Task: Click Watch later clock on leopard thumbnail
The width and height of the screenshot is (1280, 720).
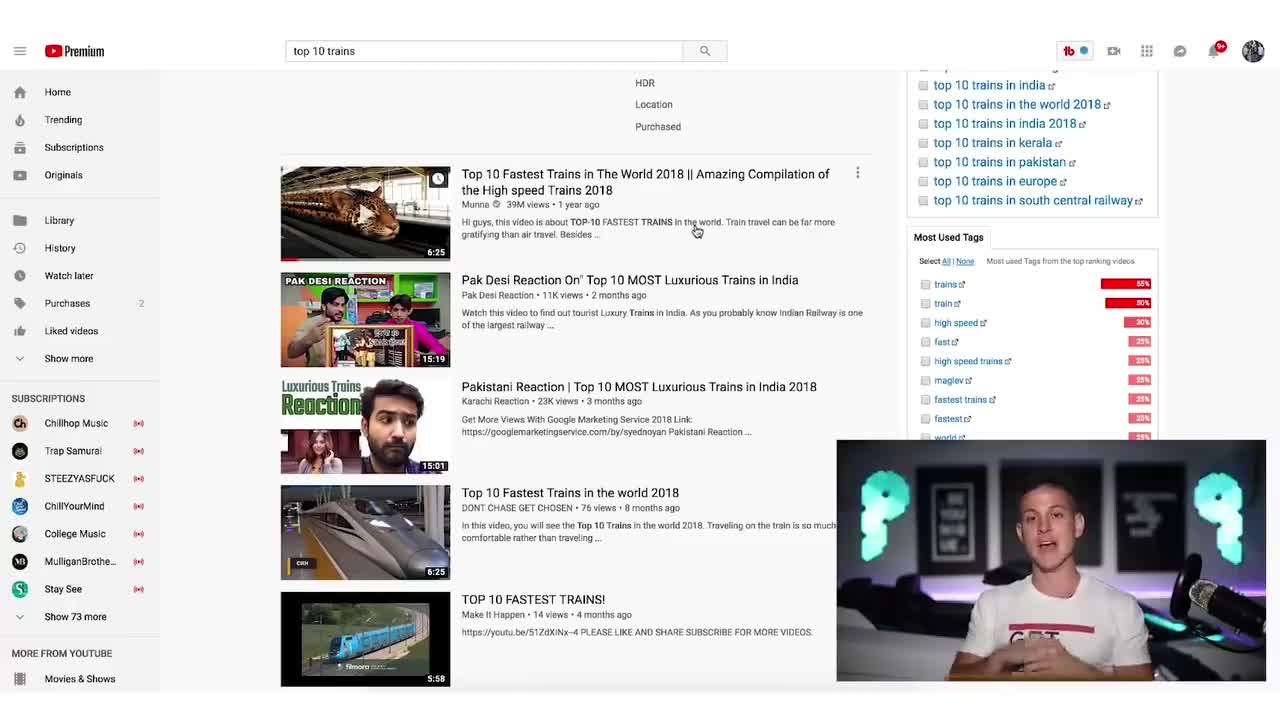Action: tap(437, 179)
